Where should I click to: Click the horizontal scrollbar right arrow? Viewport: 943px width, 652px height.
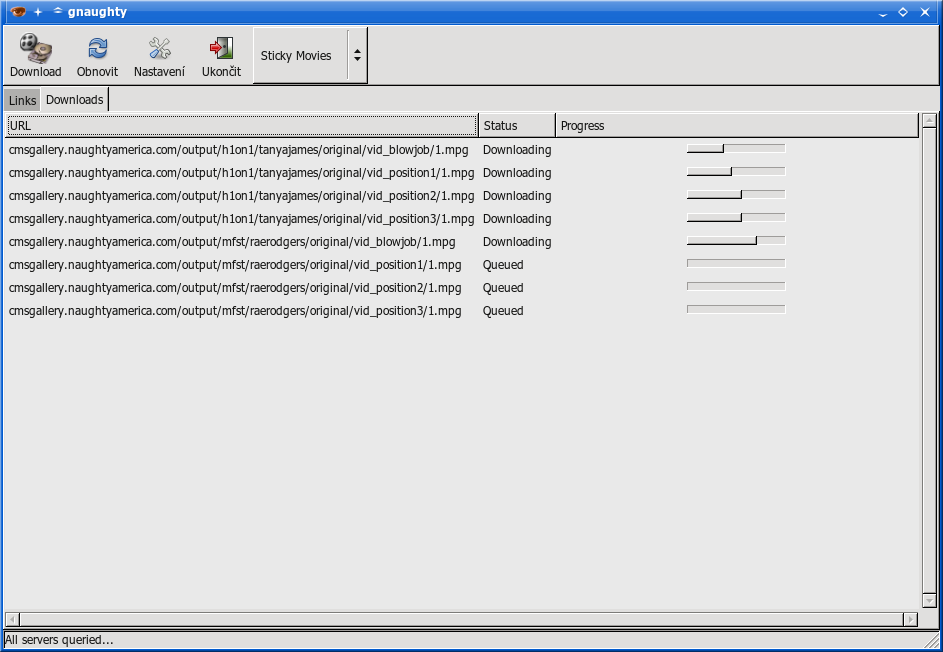point(911,619)
